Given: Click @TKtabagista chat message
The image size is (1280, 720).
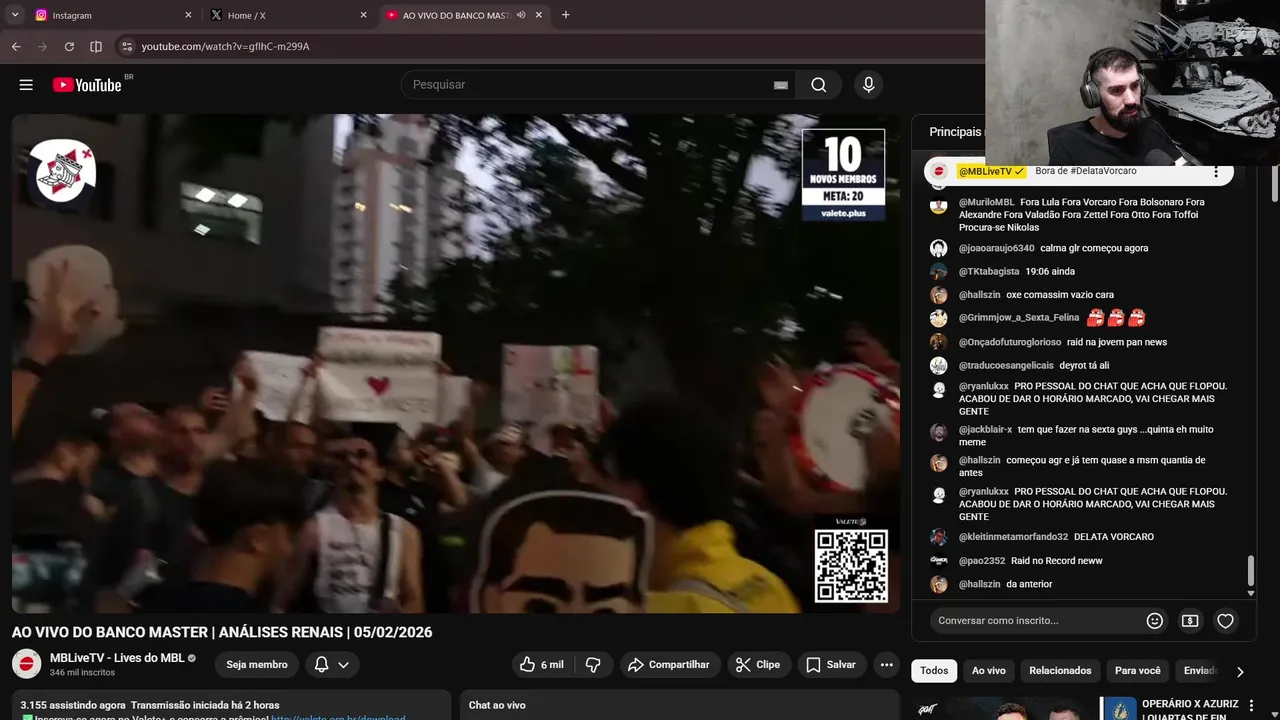Looking at the screenshot, I should click(1085, 271).
